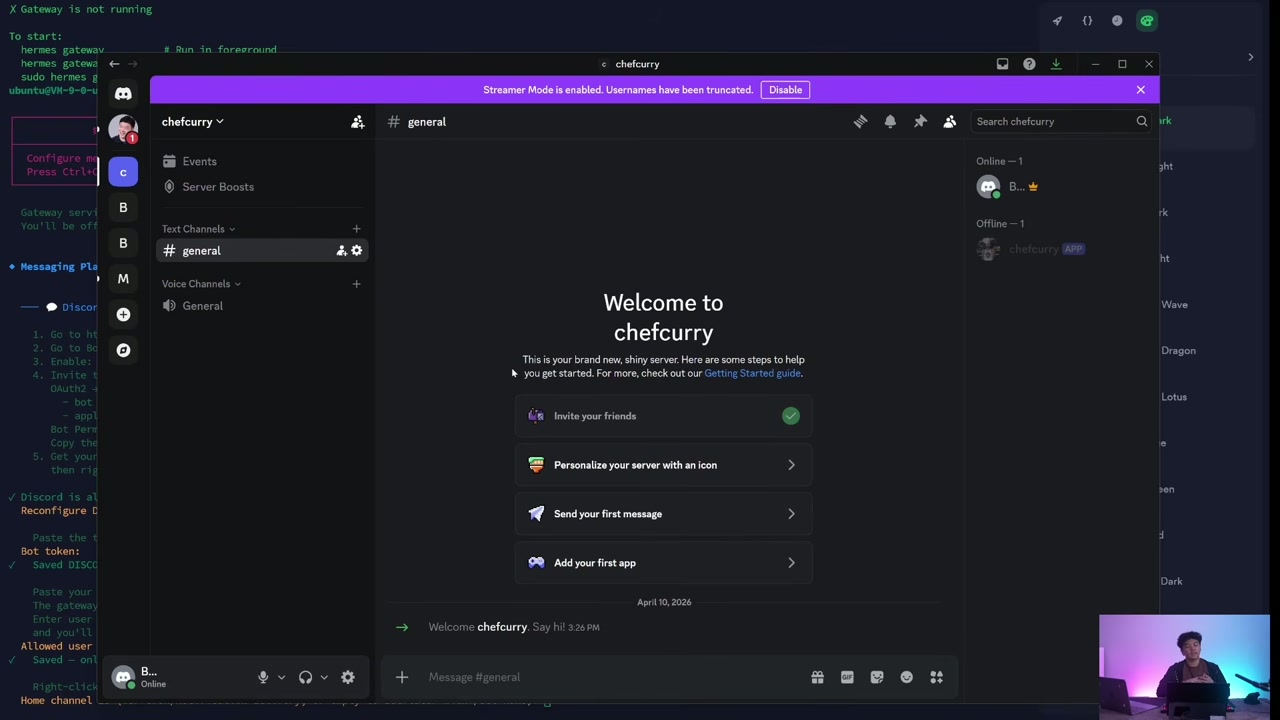
Task: Open the gift icon in message bar
Action: (817, 677)
